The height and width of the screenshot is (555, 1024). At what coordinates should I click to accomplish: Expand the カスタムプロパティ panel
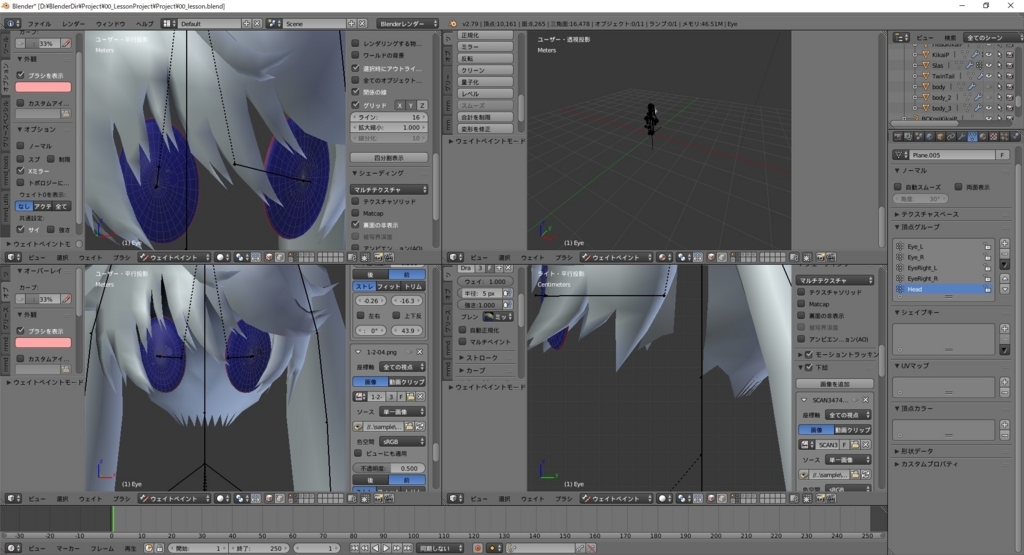tap(929, 464)
